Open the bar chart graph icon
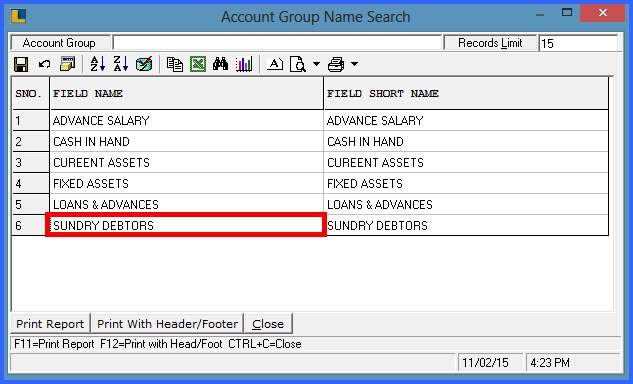The width and height of the screenshot is (633, 384). (244, 64)
